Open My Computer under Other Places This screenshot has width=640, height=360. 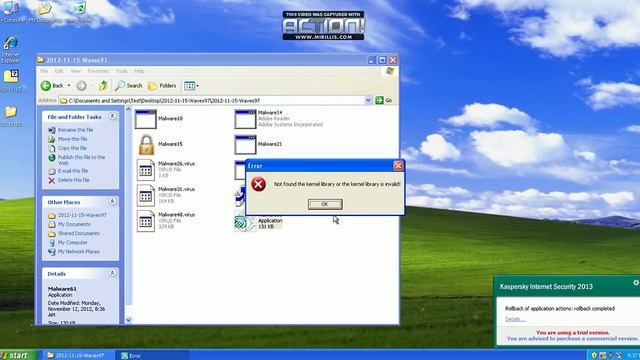73,242
